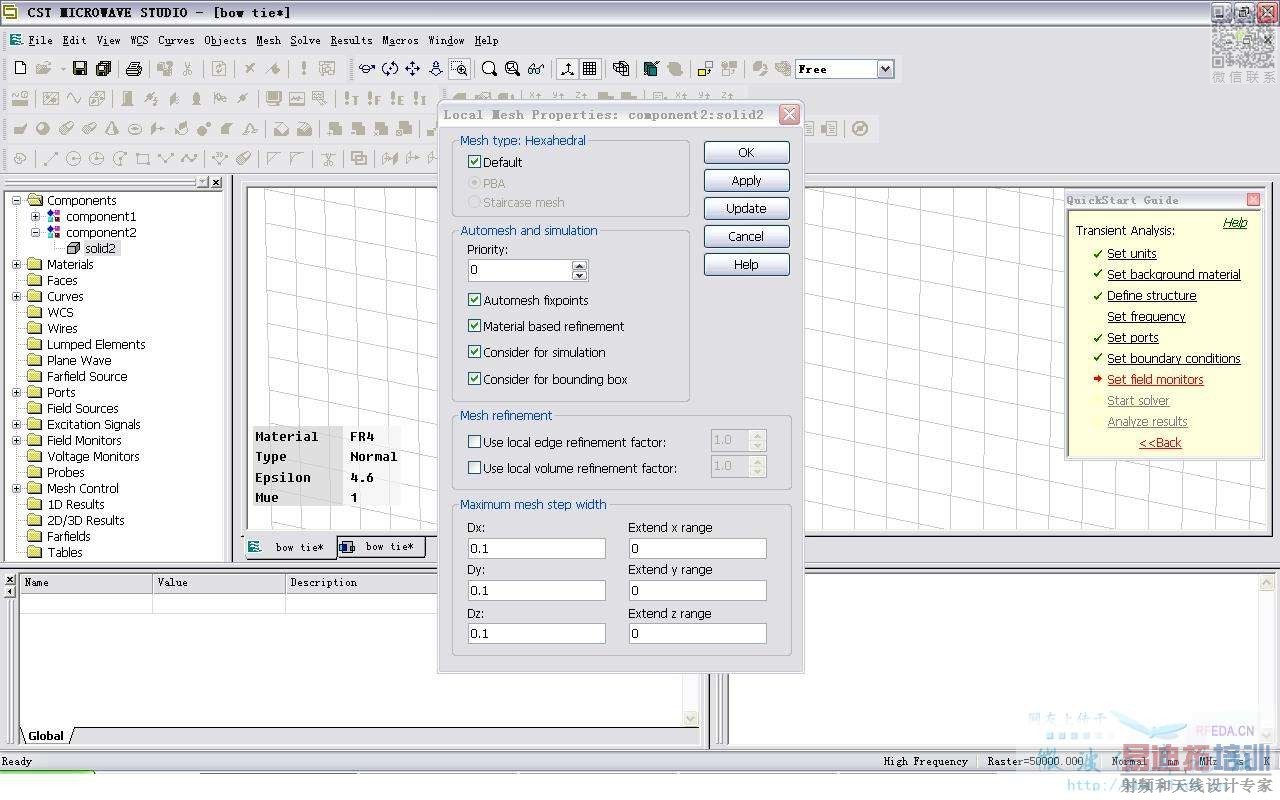Click the Update button

746,208
